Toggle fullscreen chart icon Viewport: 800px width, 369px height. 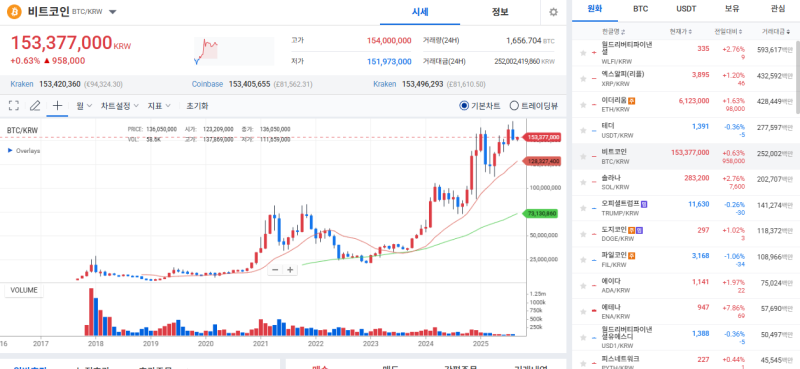[x=14, y=106]
